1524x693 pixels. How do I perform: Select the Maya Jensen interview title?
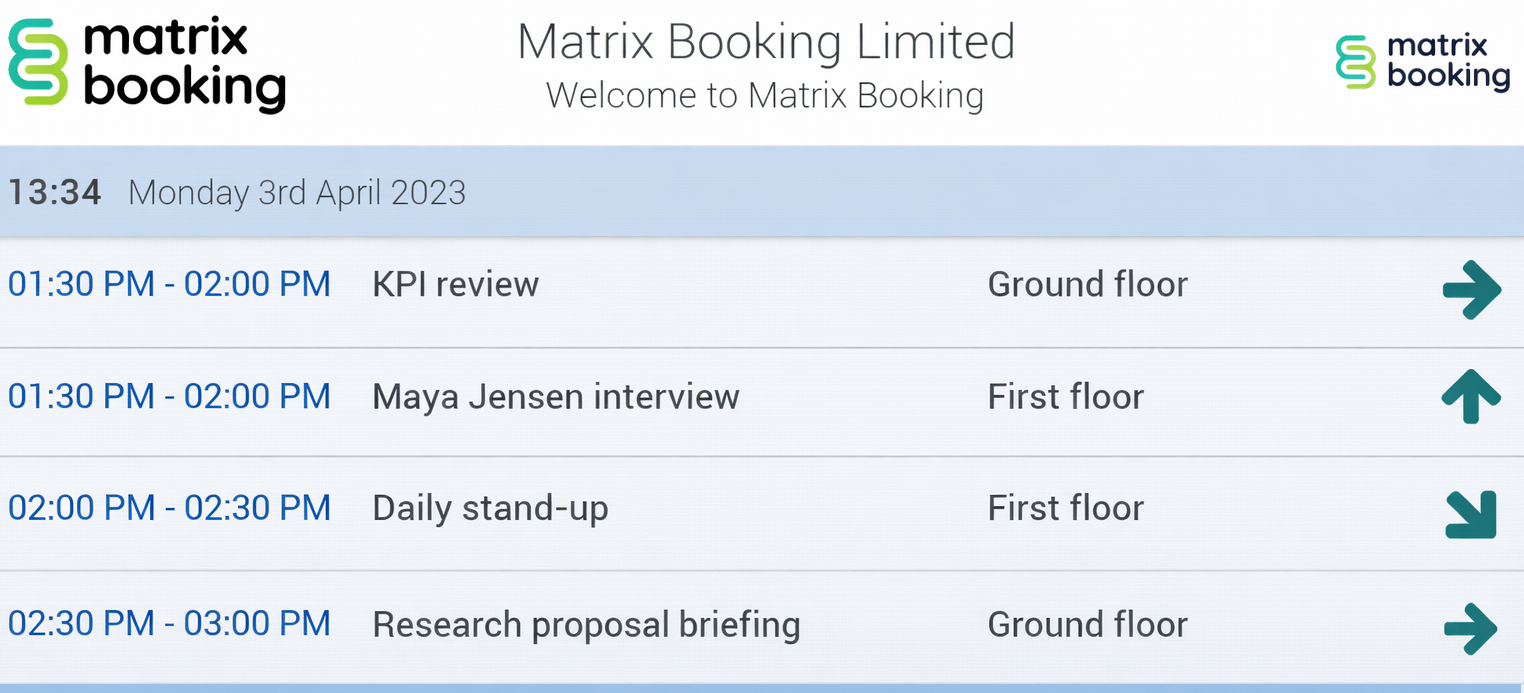555,397
